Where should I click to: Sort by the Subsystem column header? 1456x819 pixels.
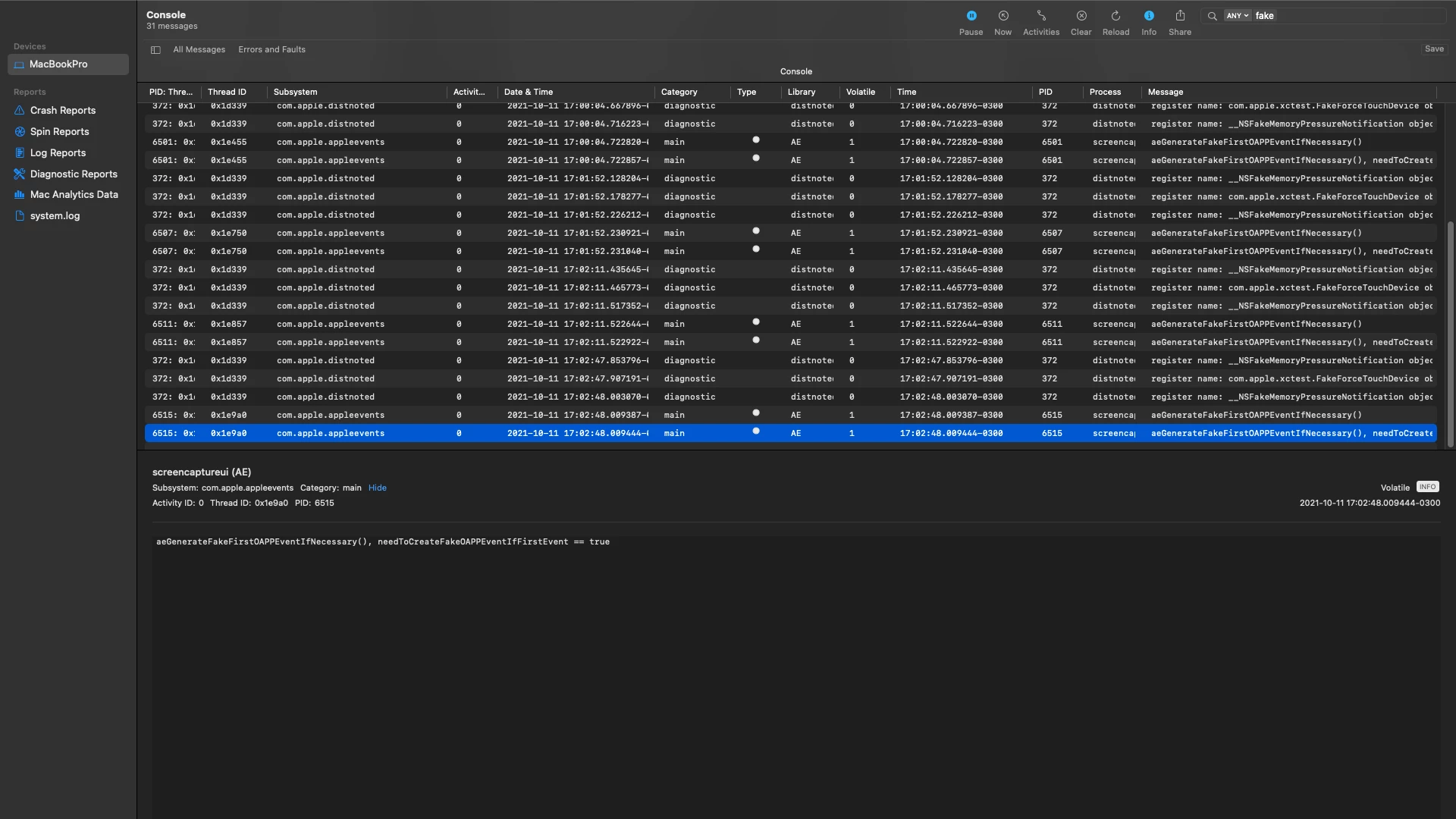296,93
